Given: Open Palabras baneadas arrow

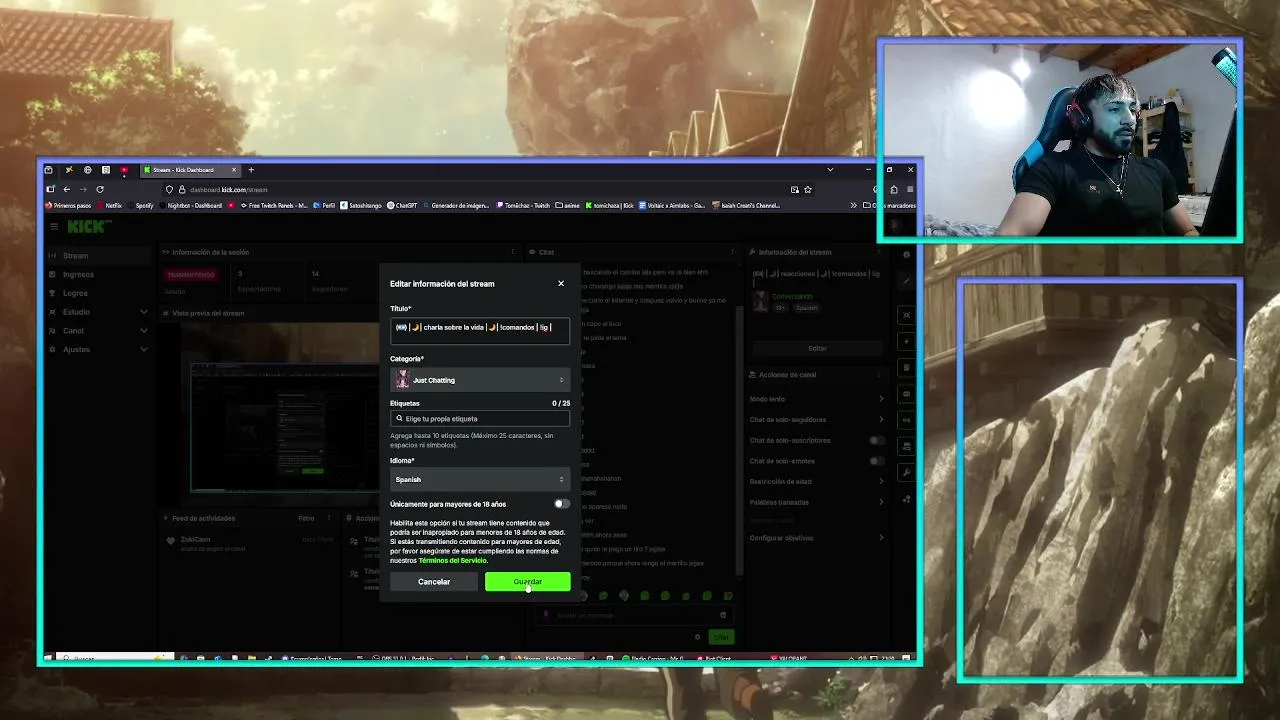Looking at the screenshot, I should coord(881,502).
